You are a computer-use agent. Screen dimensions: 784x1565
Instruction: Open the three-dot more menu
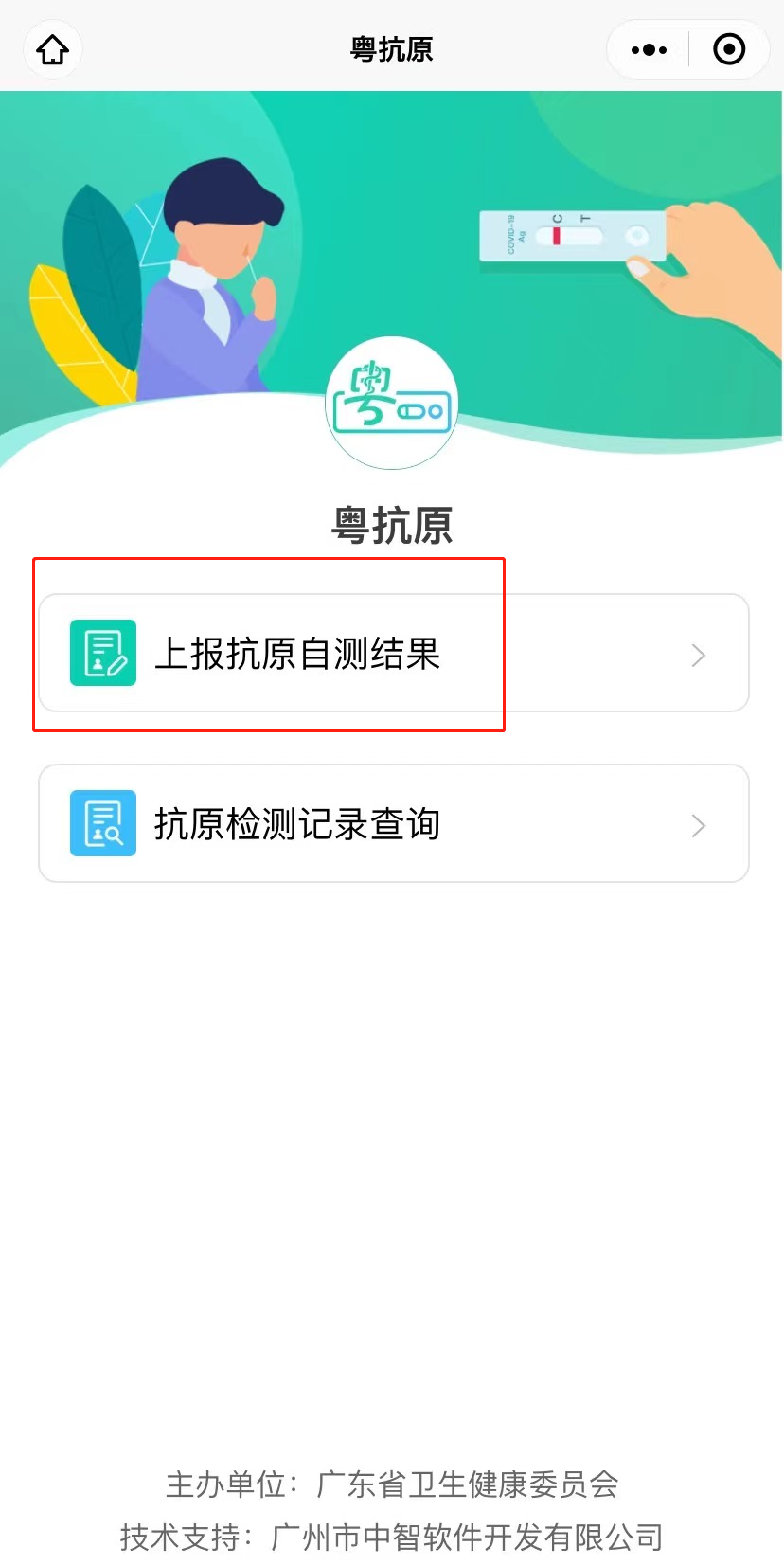coord(649,49)
